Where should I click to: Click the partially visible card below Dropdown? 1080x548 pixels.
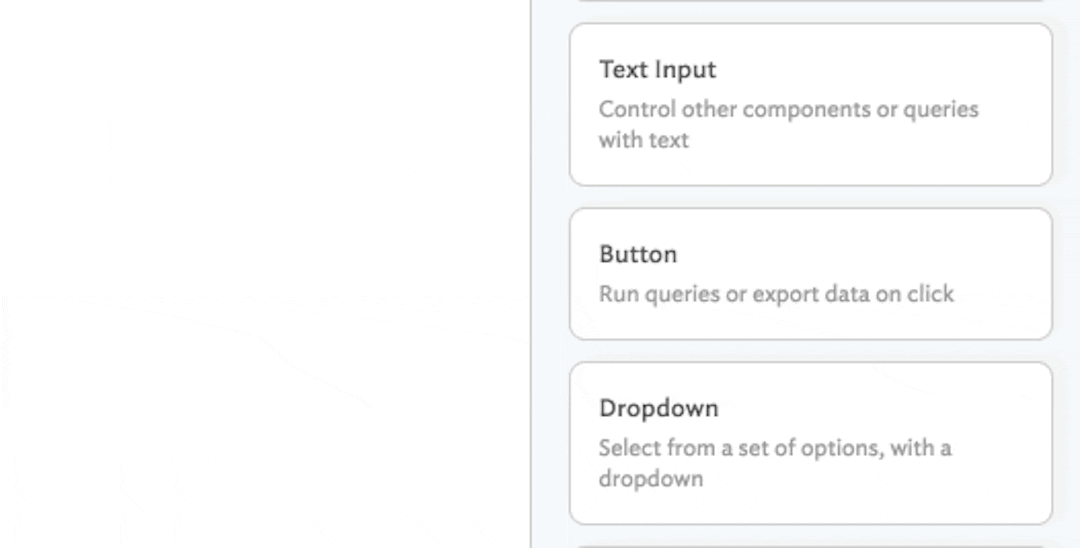(x=810, y=546)
